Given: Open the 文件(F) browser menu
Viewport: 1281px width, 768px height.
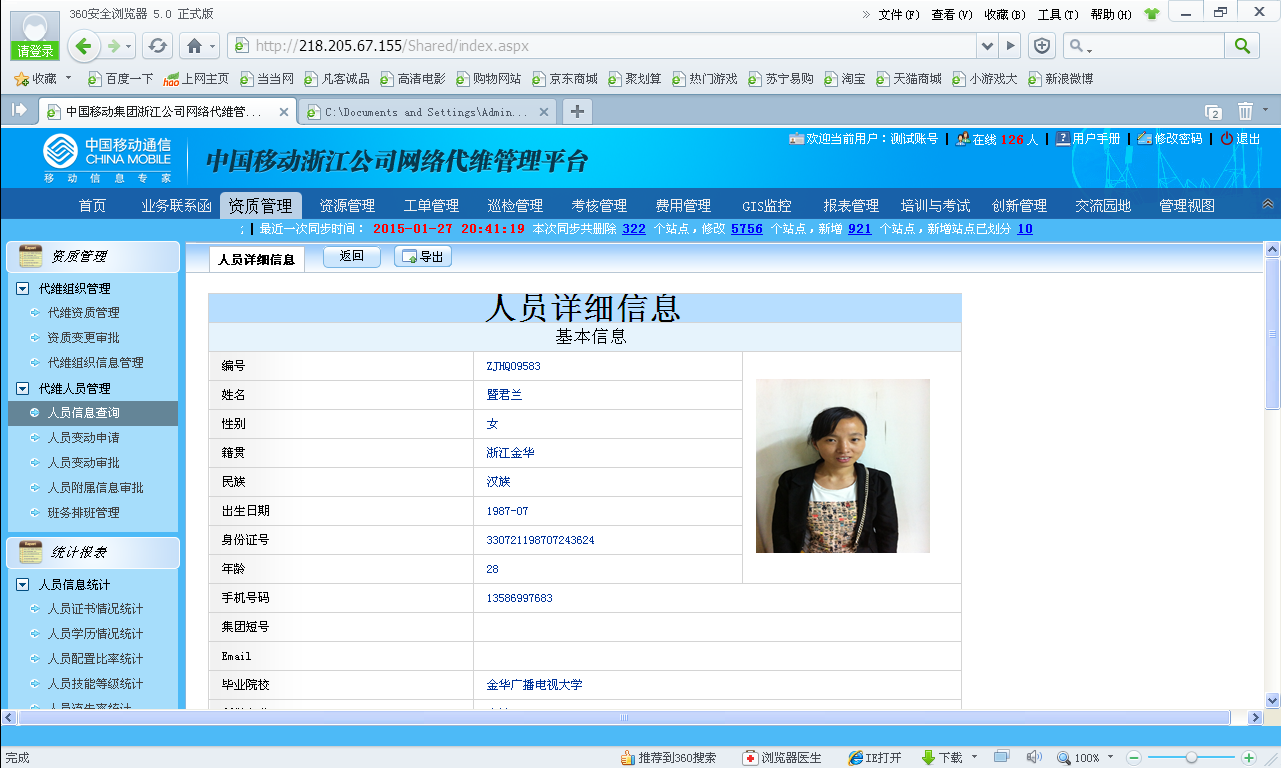Looking at the screenshot, I should tap(899, 14).
